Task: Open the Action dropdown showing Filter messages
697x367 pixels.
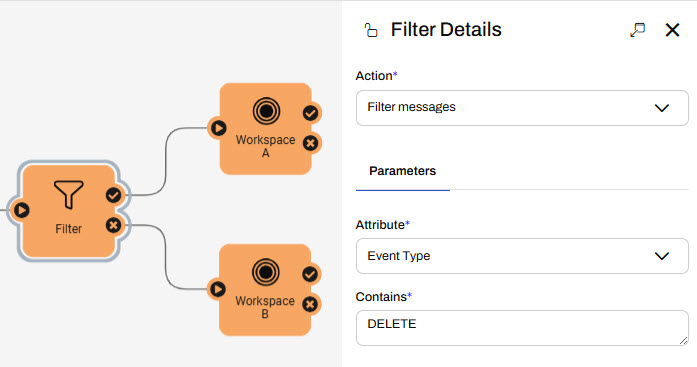Action: 522,108
